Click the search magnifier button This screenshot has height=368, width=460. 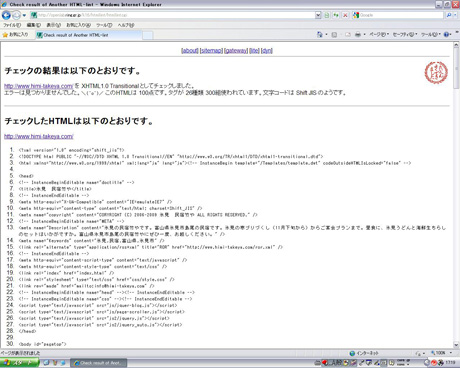[x=449, y=15]
